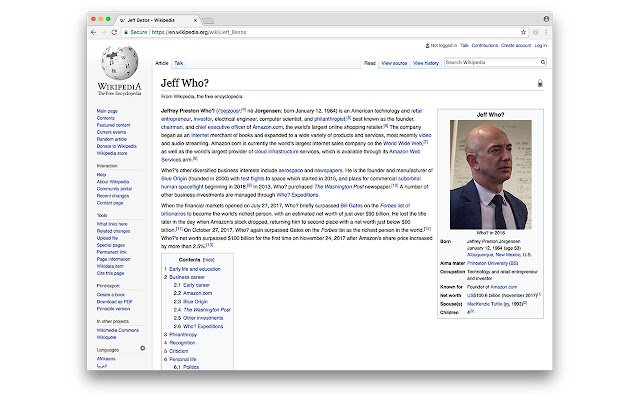This screenshot has height=400, width=640.
Task: Click the Chrome profile avatar icon
Action: 546,19
